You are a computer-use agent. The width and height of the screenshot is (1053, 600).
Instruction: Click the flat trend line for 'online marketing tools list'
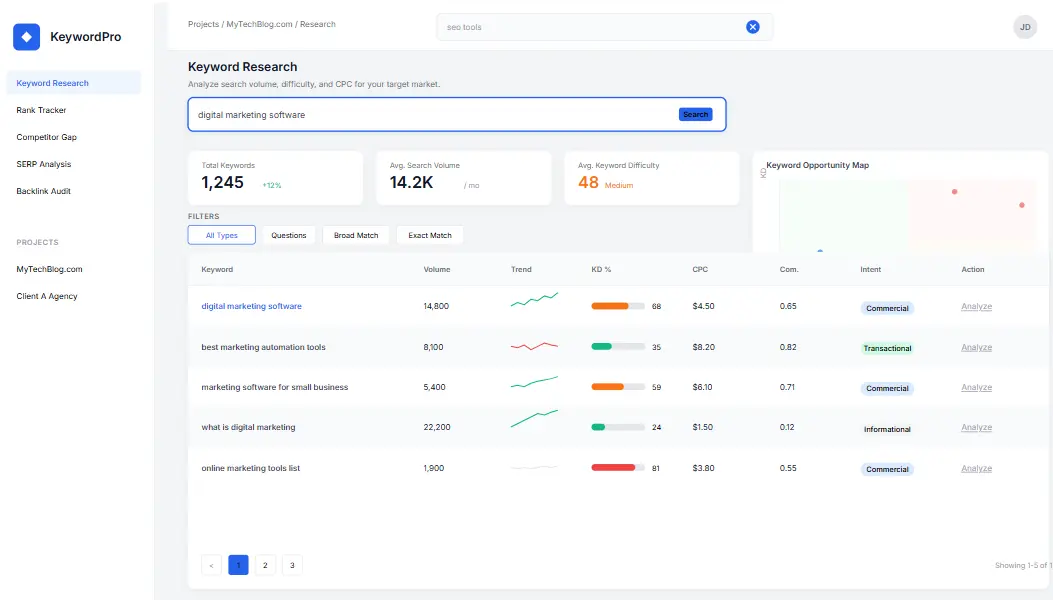point(535,467)
